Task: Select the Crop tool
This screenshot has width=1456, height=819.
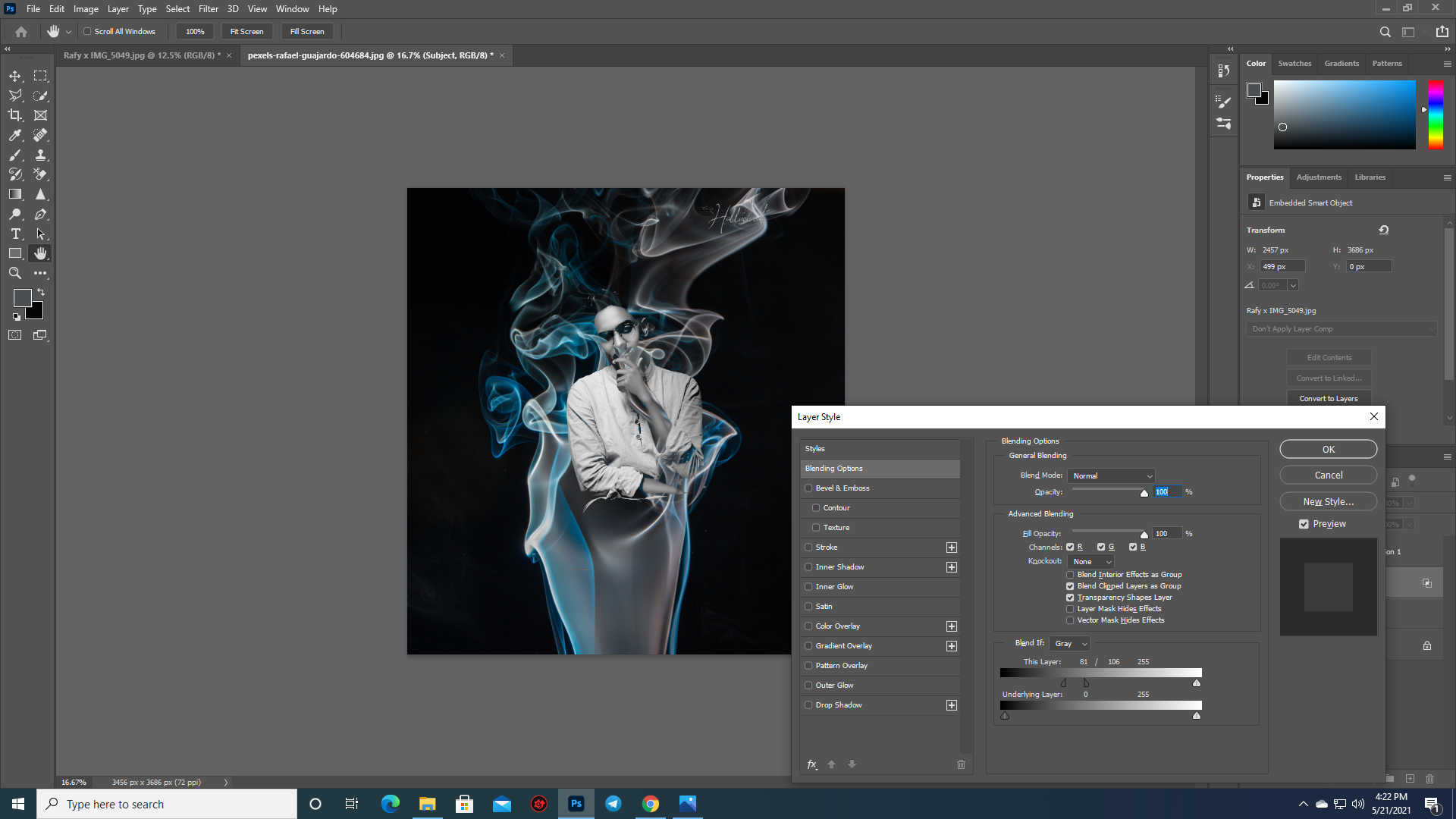Action: [15, 115]
